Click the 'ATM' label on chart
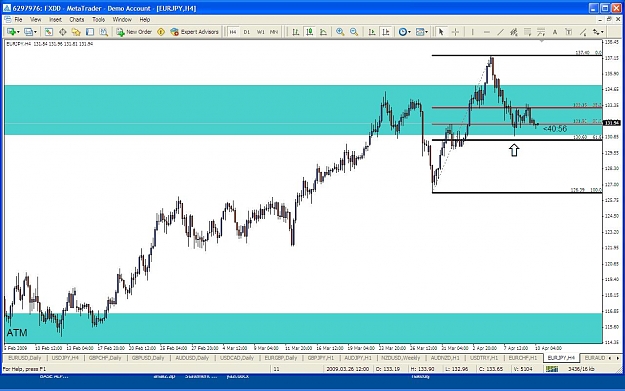 click(x=17, y=333)
